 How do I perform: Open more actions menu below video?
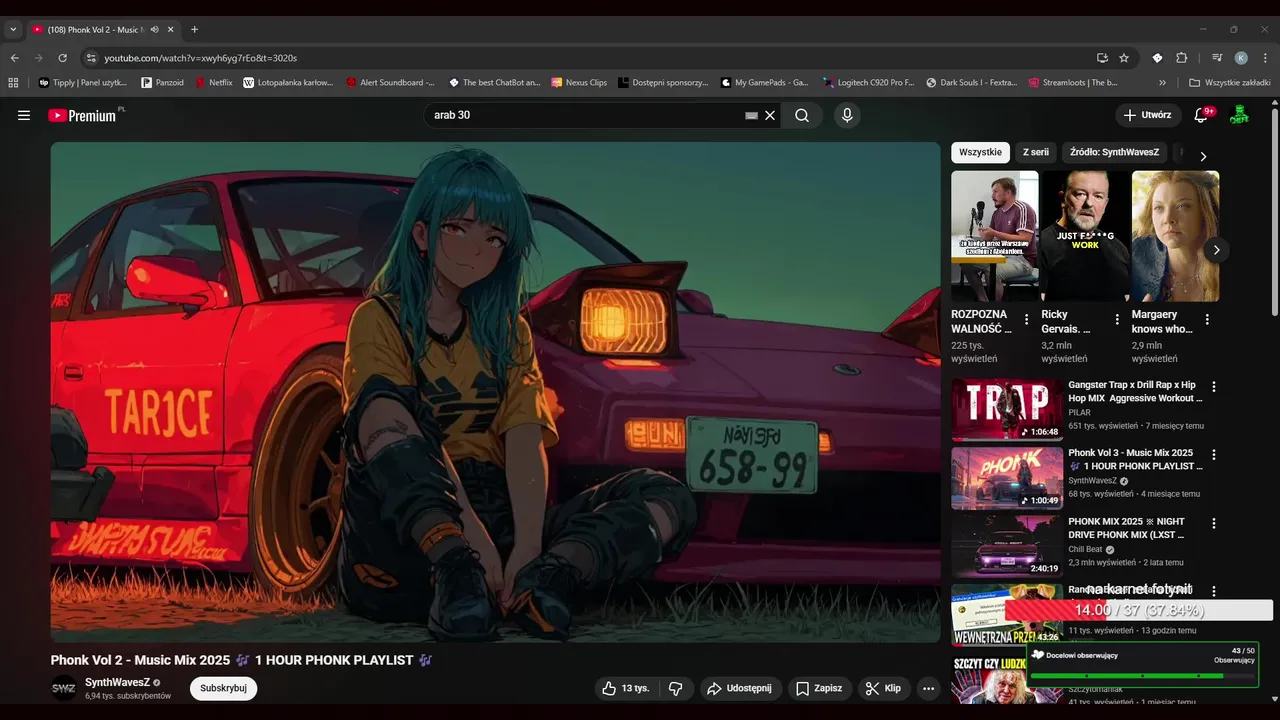click(928, 688)
